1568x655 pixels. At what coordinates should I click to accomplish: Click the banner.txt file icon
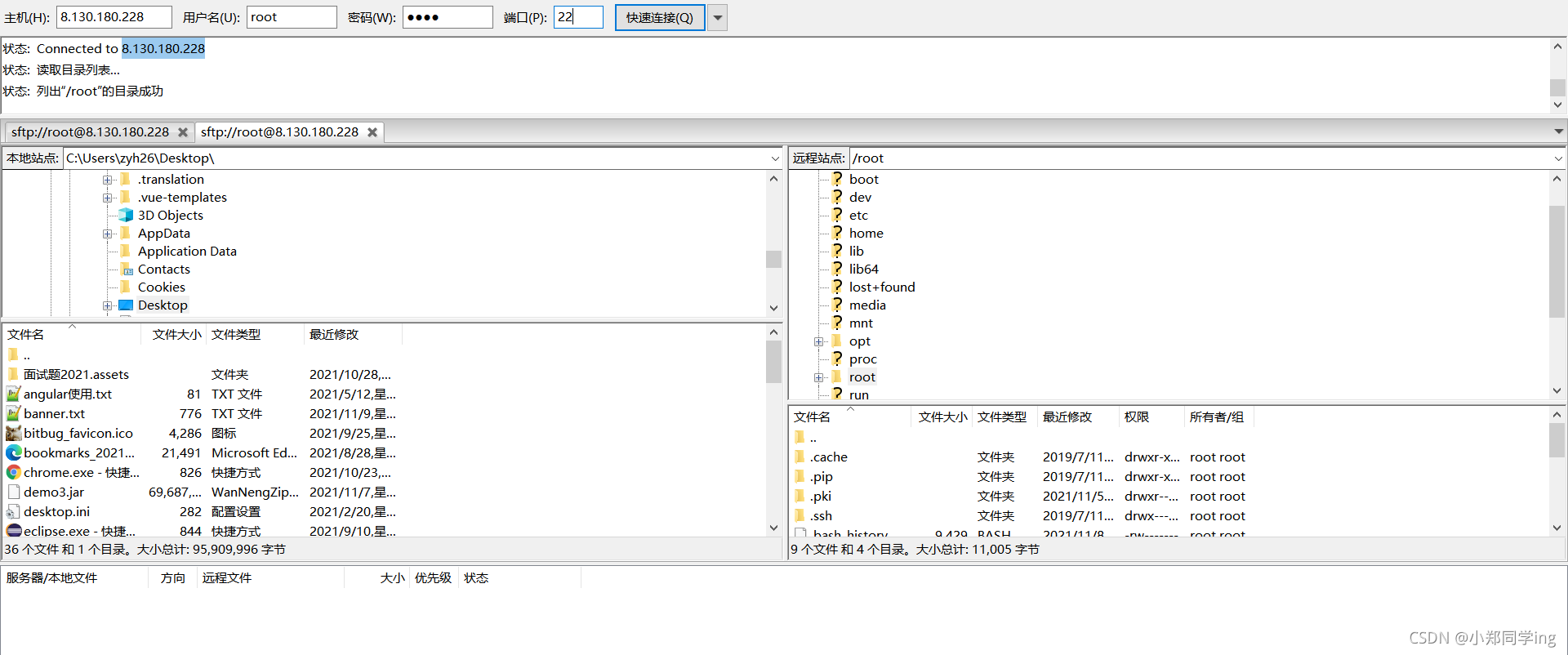[14, 413]
